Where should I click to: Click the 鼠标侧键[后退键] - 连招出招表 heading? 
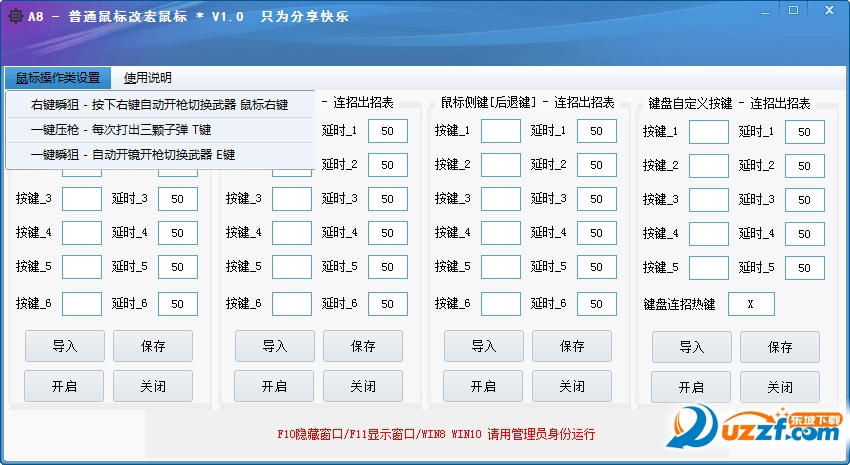(x=527, y=102)
